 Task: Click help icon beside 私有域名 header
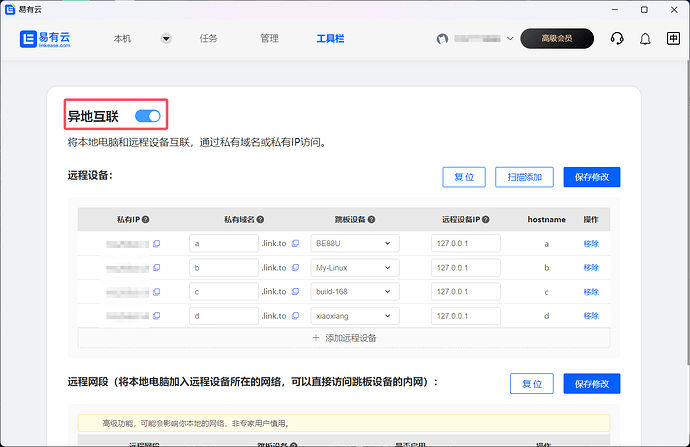[262, 219]
